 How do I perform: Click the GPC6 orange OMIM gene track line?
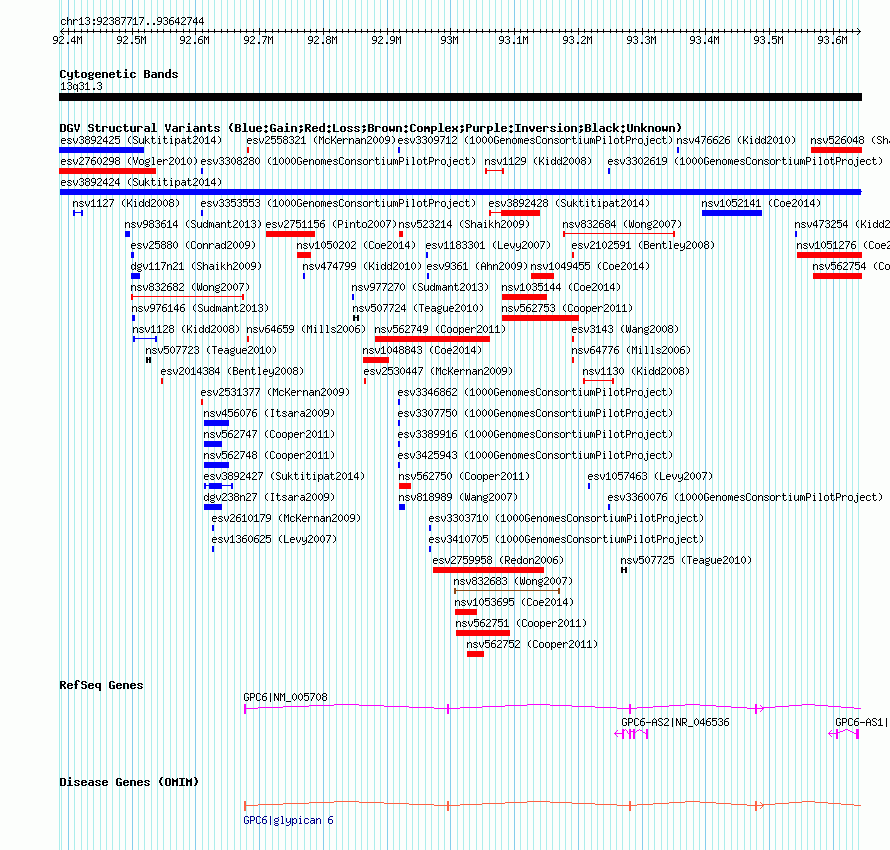point(552,805)
